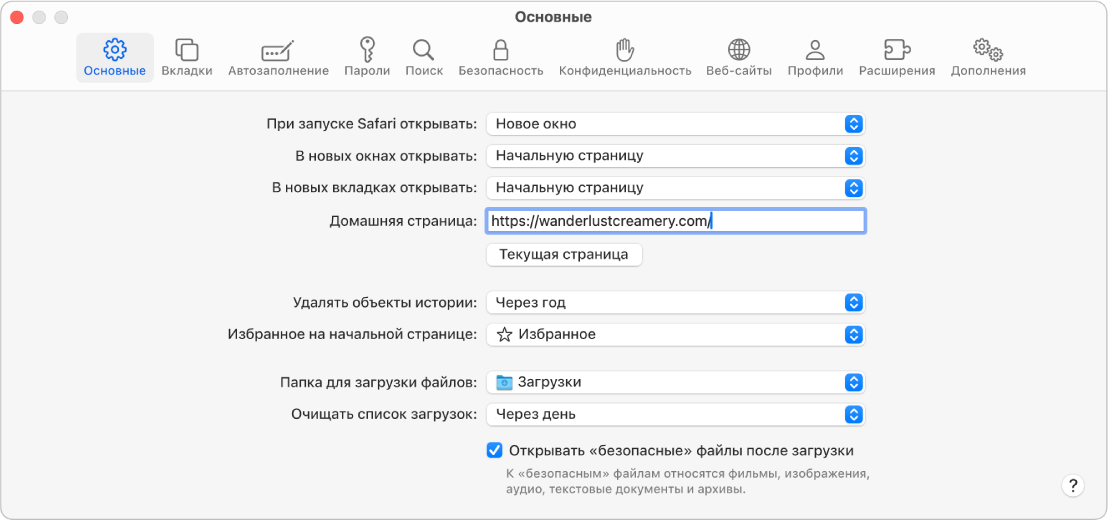The width and height of the screenshot is (1109, 521).
Task: Open the Вкладки (Tabs) settings pane
Action: click(187, 57)
